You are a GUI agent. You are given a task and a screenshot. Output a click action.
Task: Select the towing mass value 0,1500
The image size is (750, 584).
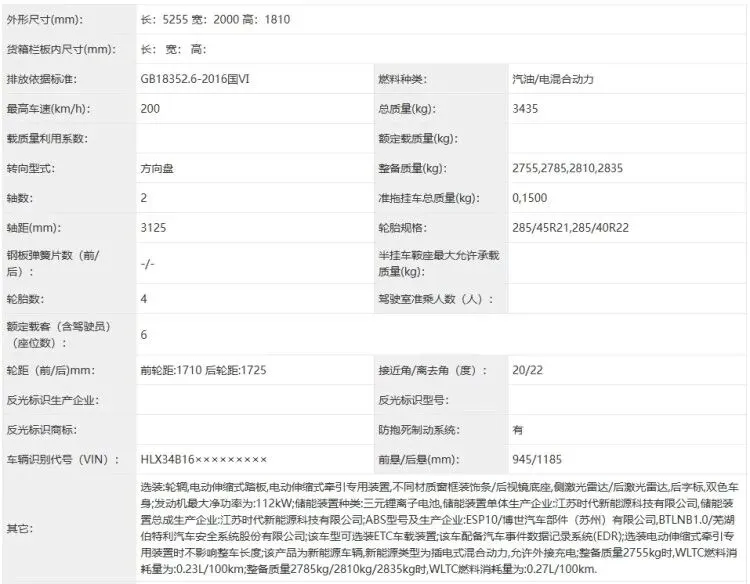coord(529,198)
